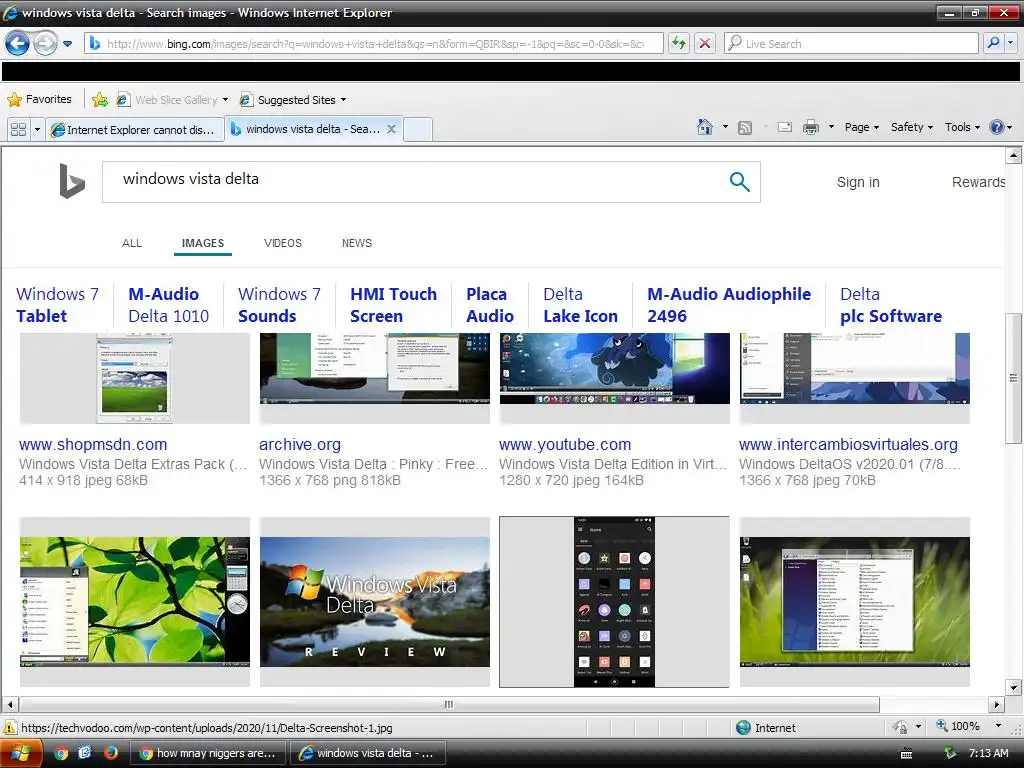Screen dimensions: 1024x768
Task: Click the 7:13 AM system clock
Action: (988, 753)
